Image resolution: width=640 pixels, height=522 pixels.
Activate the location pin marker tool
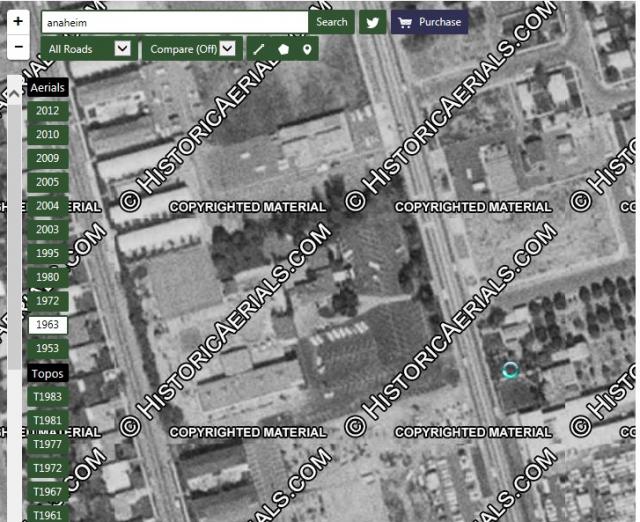coord(307,48)
